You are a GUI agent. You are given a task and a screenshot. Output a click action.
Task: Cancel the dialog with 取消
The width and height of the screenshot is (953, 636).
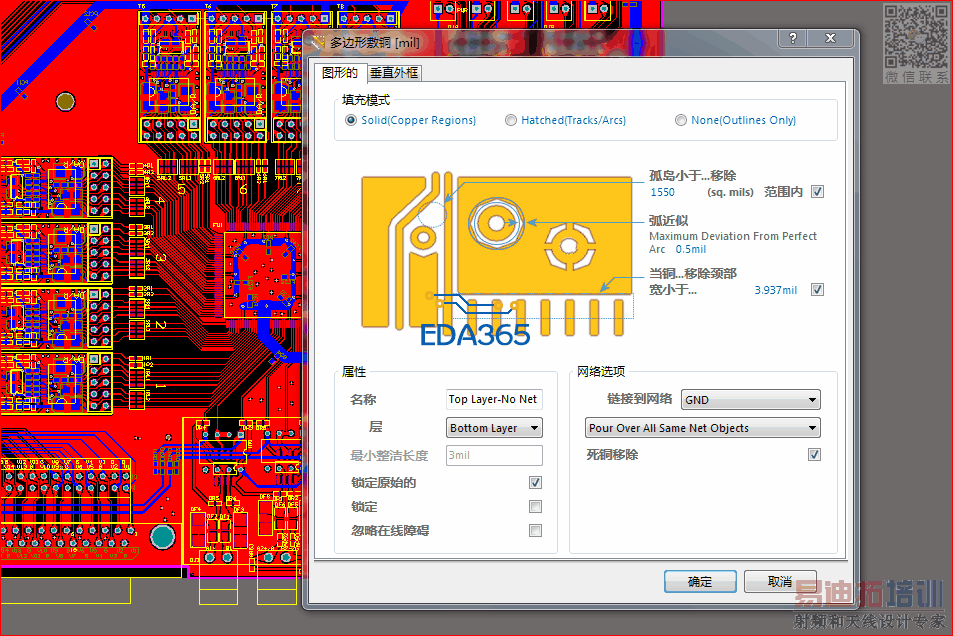click(780, 582)
